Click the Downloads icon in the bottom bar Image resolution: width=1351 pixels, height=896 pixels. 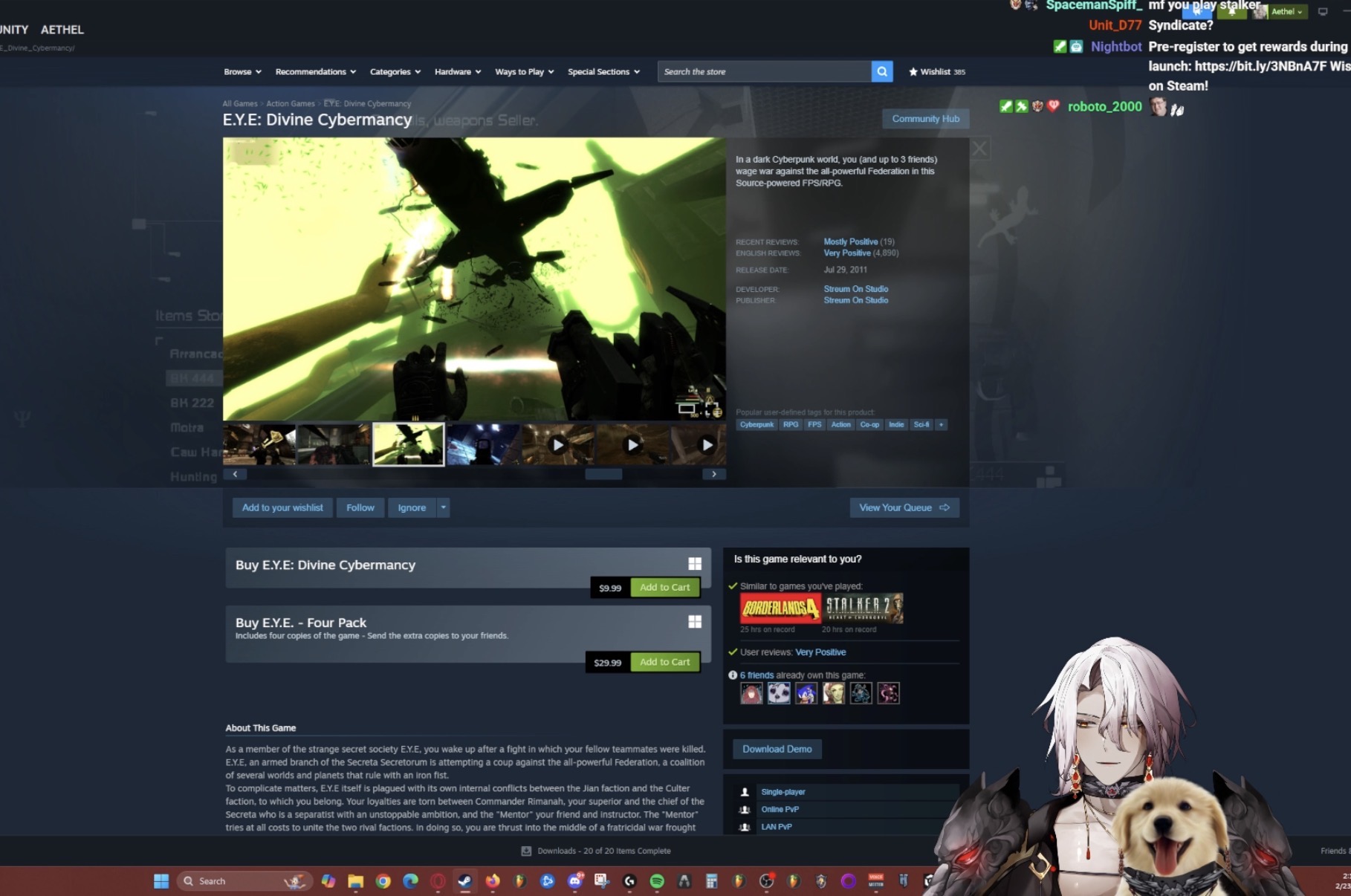point(526,851)
